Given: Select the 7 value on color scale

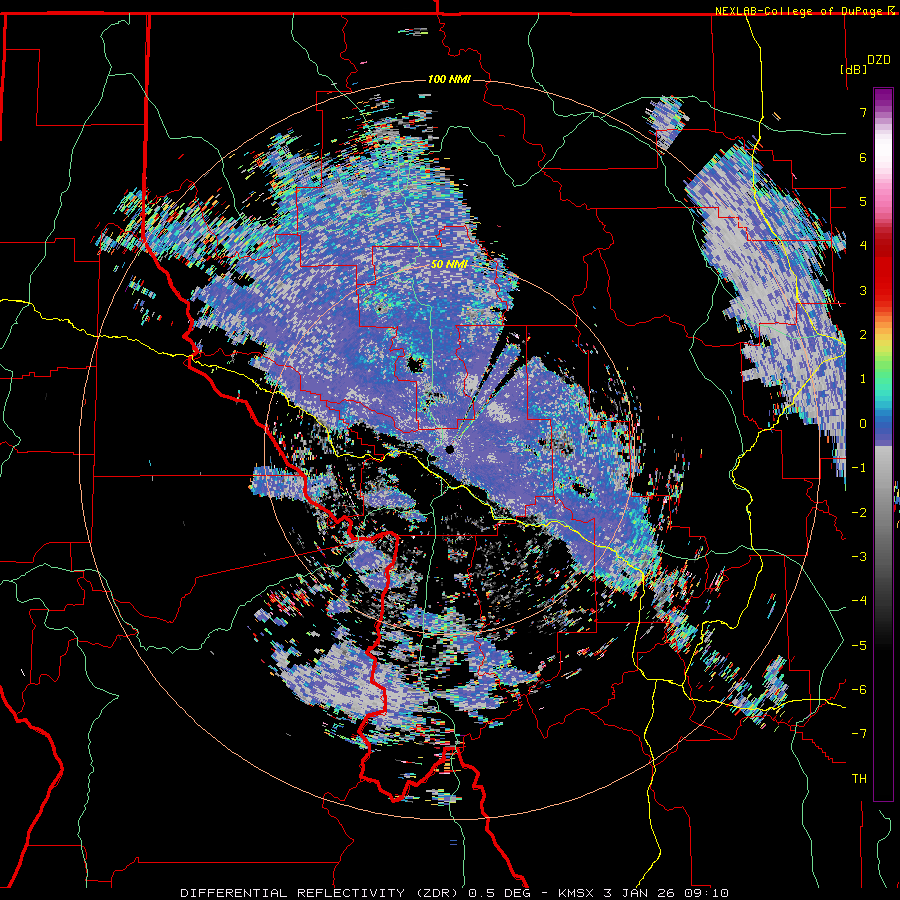Looking at the screenshot, I should [x=863, y=112].
